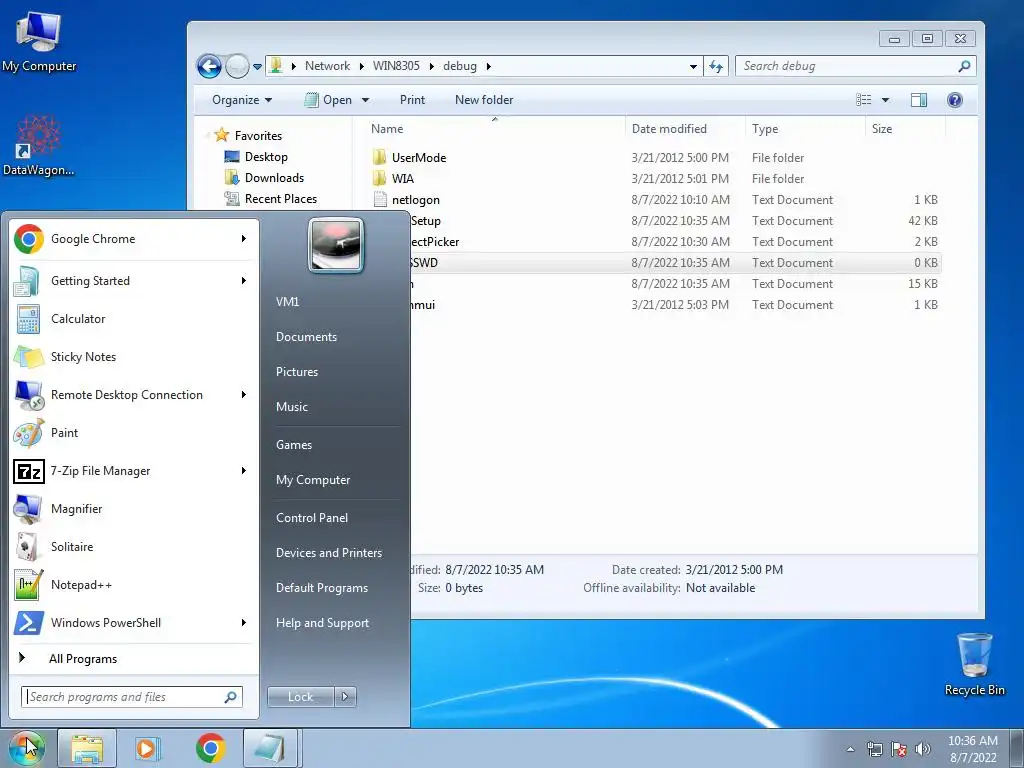The image size is (1024, 768).
Task: Select the Recycle Bin desktop icon
Action: point(974,664)
